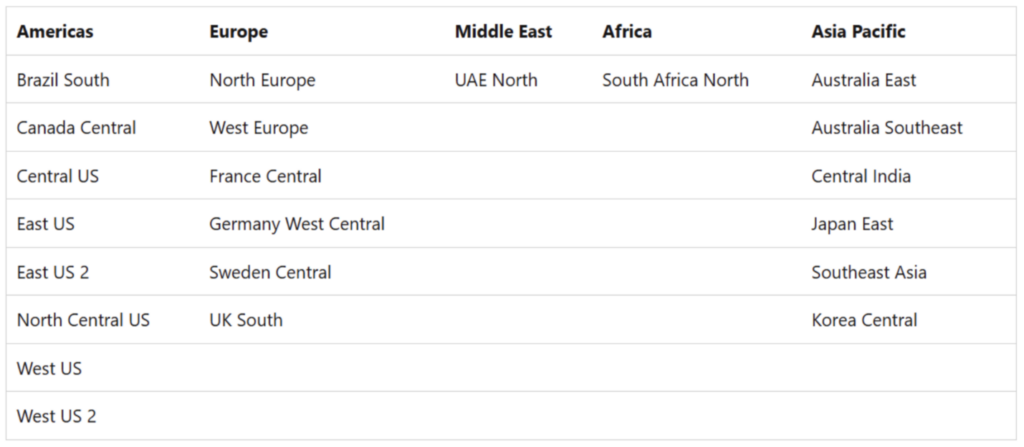Select the Australia Southeast cell
Screen dimensions: 1024x447
tap(887, 127)
